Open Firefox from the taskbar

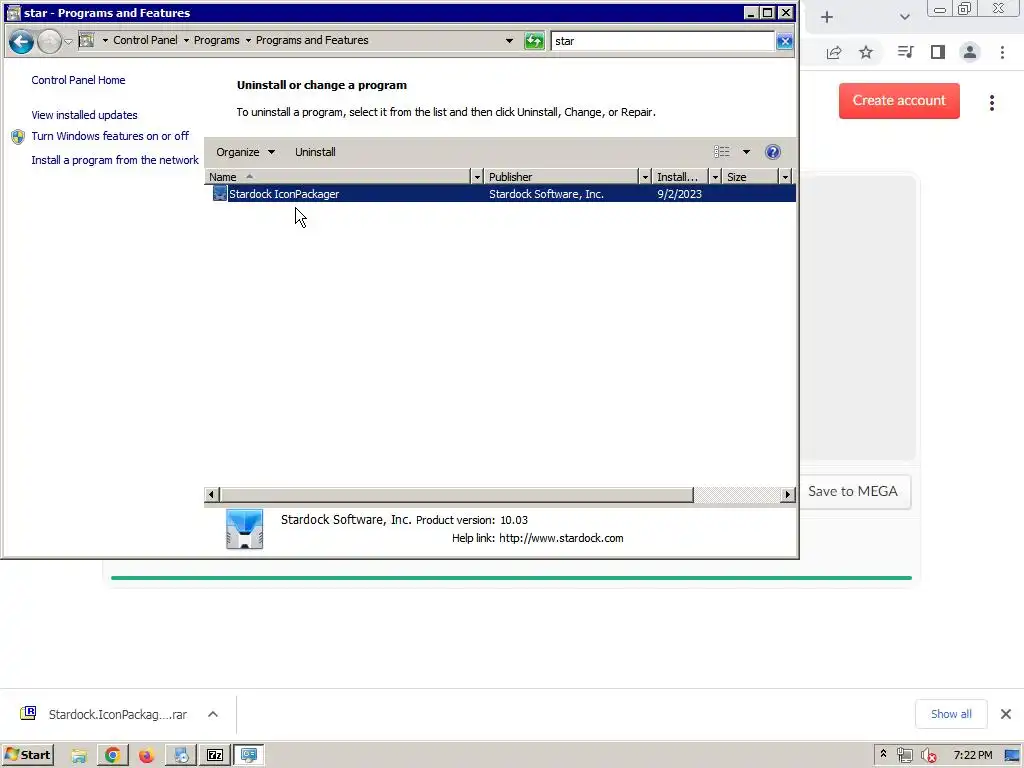click(x=146, y=756)
